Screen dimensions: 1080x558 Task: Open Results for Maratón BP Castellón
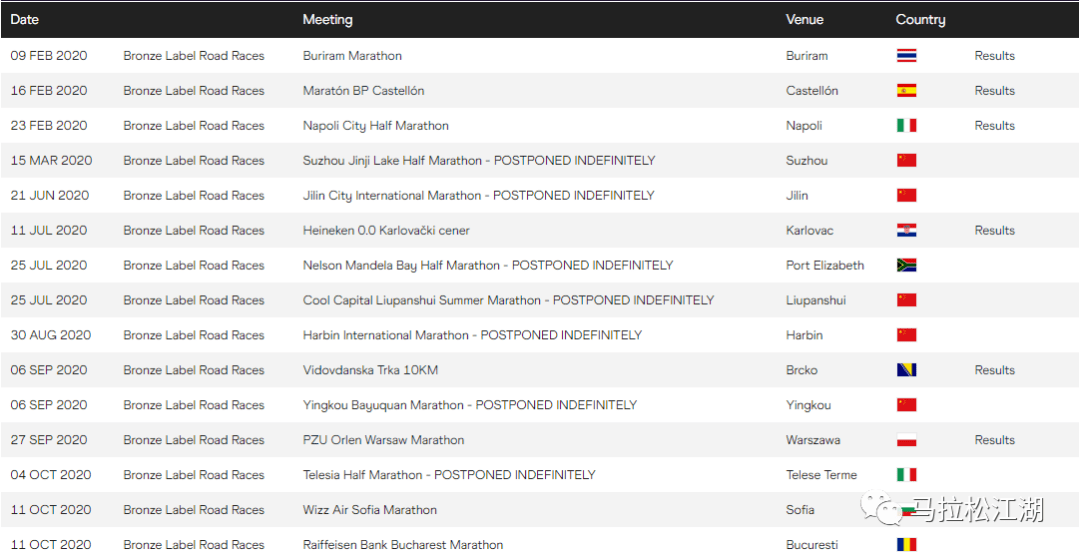pos(995,91)
